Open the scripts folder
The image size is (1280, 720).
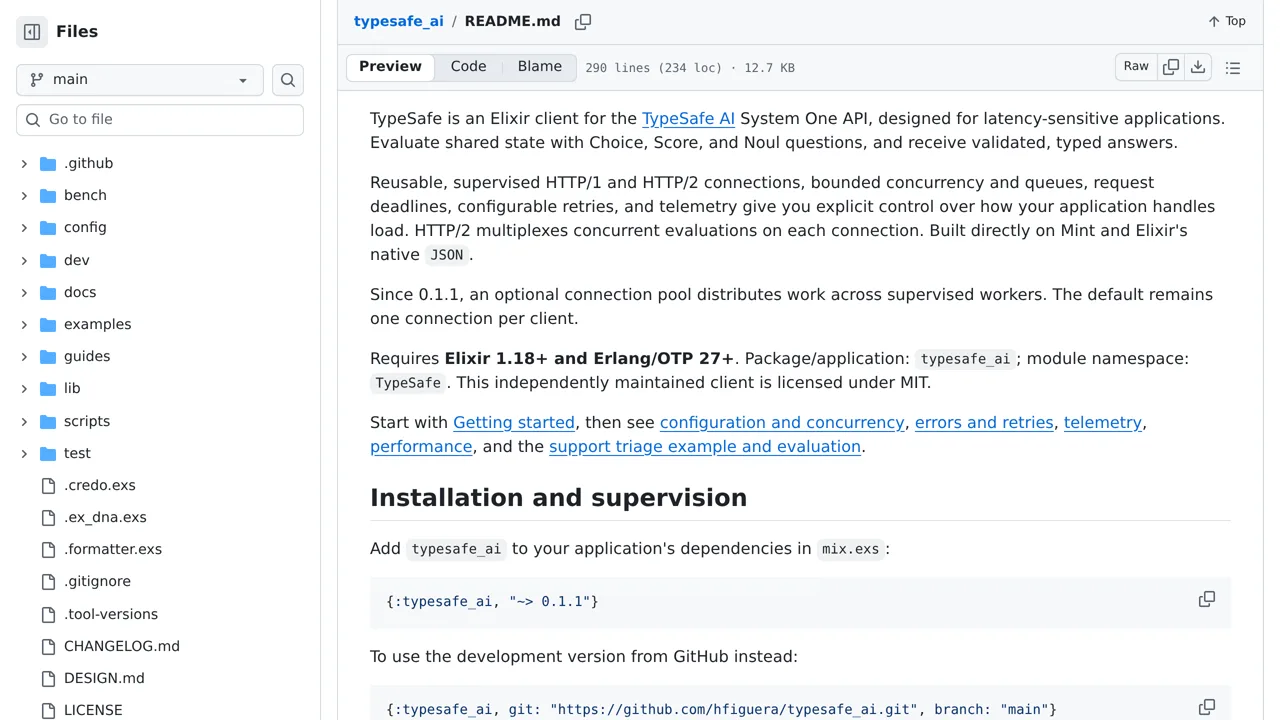(x=87, y=421)
